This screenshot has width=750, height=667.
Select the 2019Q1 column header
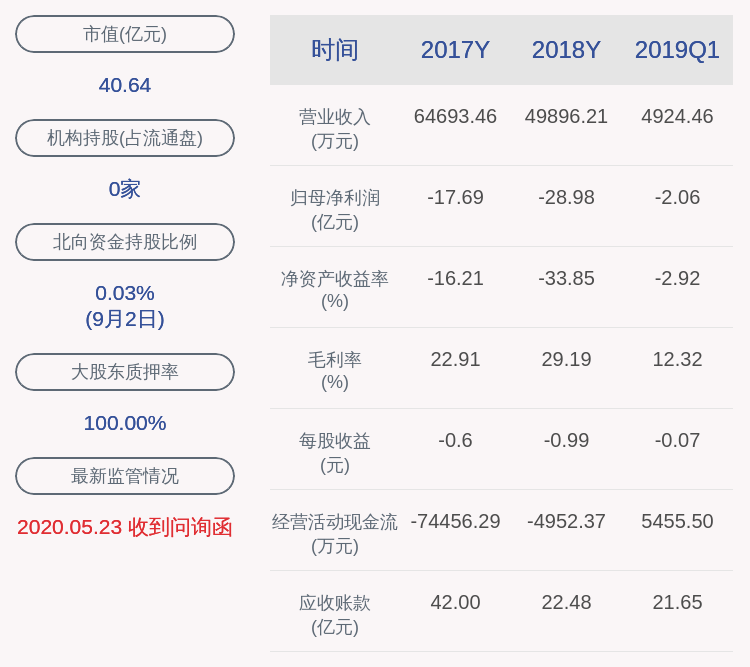[x=677, y=50]
